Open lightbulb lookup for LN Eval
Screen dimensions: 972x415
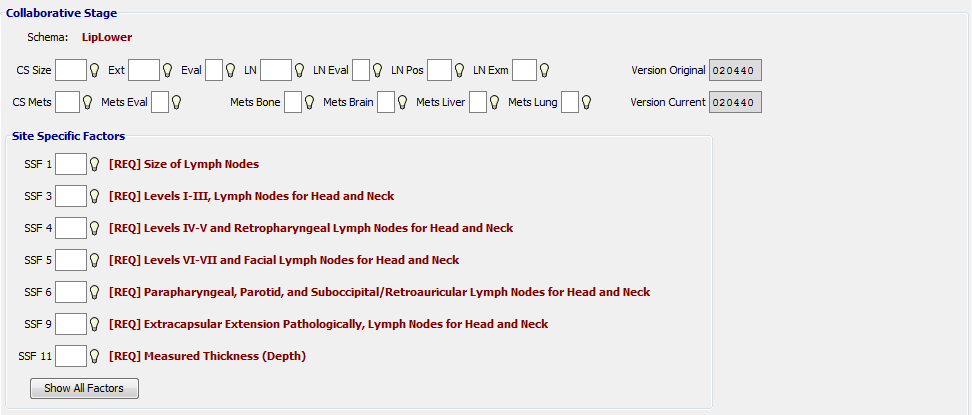[378, 70]
